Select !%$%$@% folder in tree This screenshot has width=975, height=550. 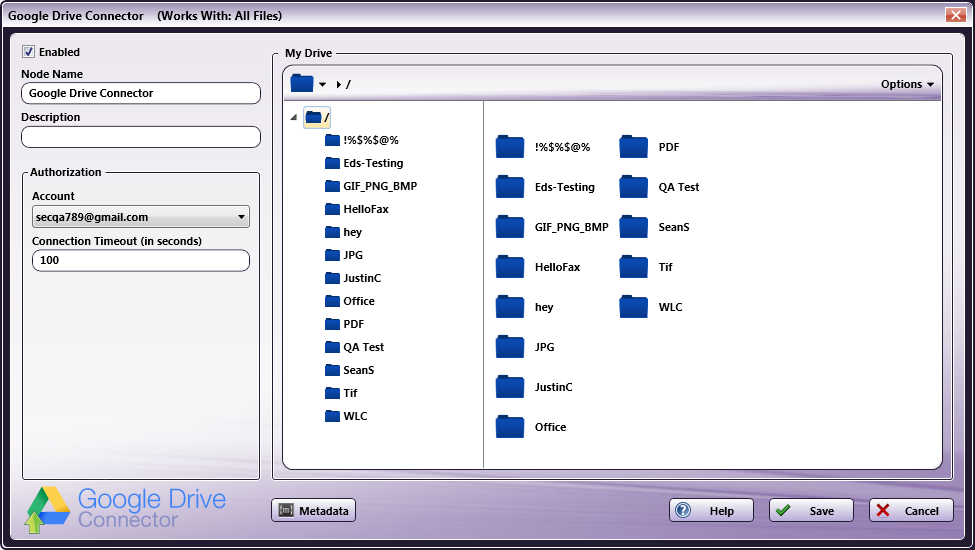pos(361,140)
